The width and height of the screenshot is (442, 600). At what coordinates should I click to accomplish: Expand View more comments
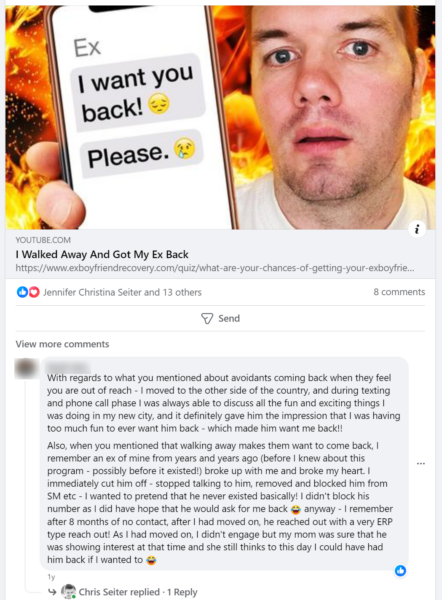62,344
